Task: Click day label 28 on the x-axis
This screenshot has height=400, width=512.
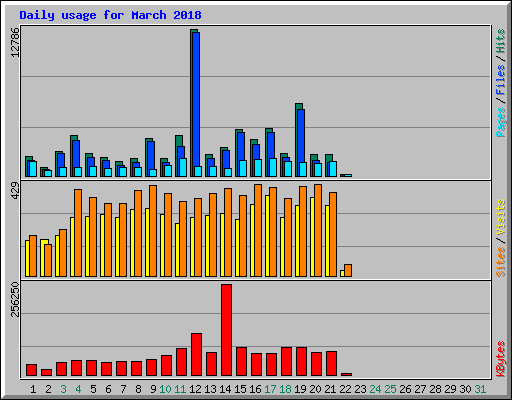Action: [435, 389]
